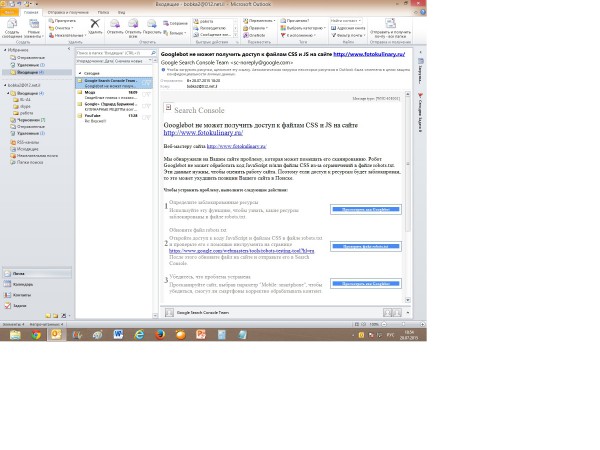Click the Firefox icon in the taskbar
Viewport: 600px width, 450px height.
(160, 335)
